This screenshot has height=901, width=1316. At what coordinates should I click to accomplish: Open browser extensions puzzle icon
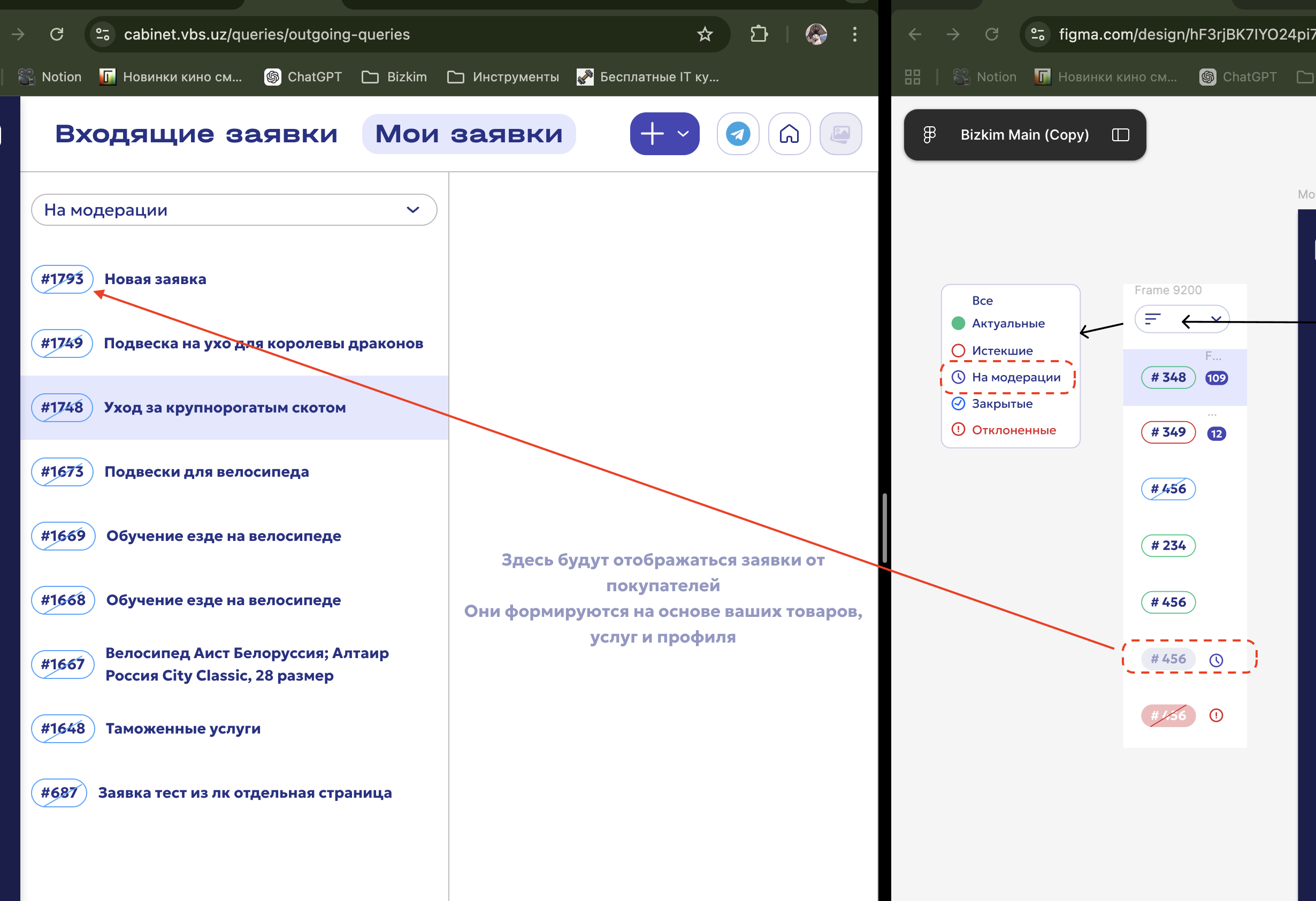click(759, 35)
